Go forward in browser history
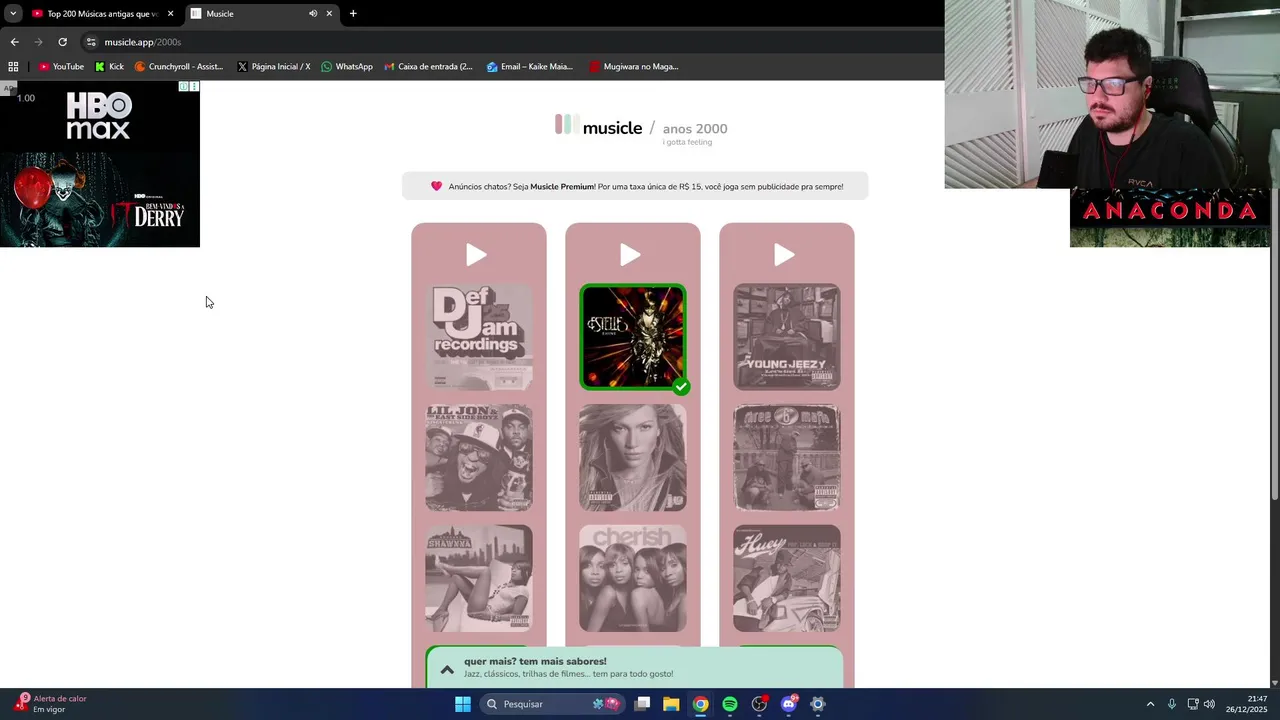1280x720 pixels. click(x=38, y=42)
